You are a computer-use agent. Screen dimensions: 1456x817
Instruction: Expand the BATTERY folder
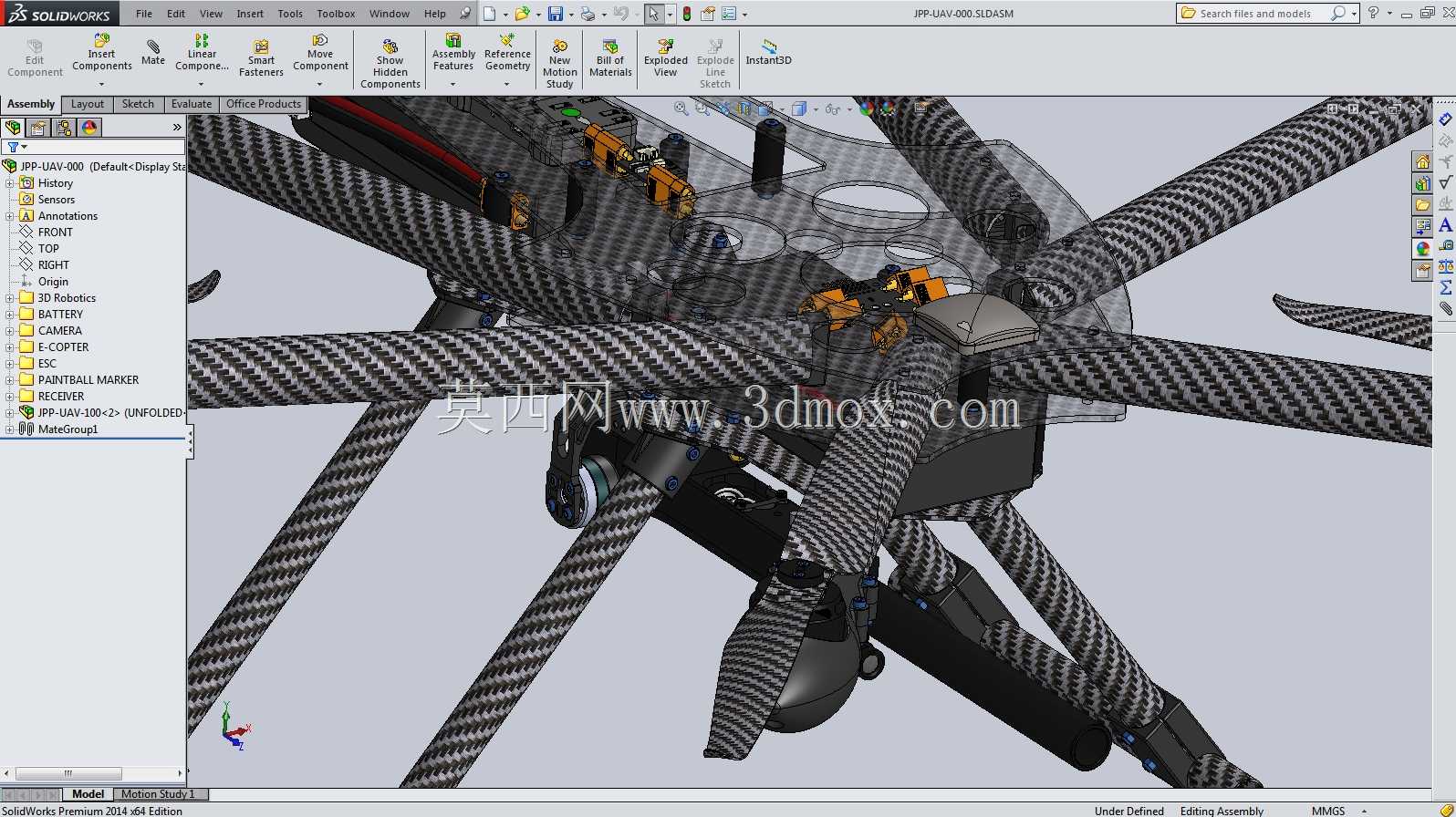[x=9, y=315]
